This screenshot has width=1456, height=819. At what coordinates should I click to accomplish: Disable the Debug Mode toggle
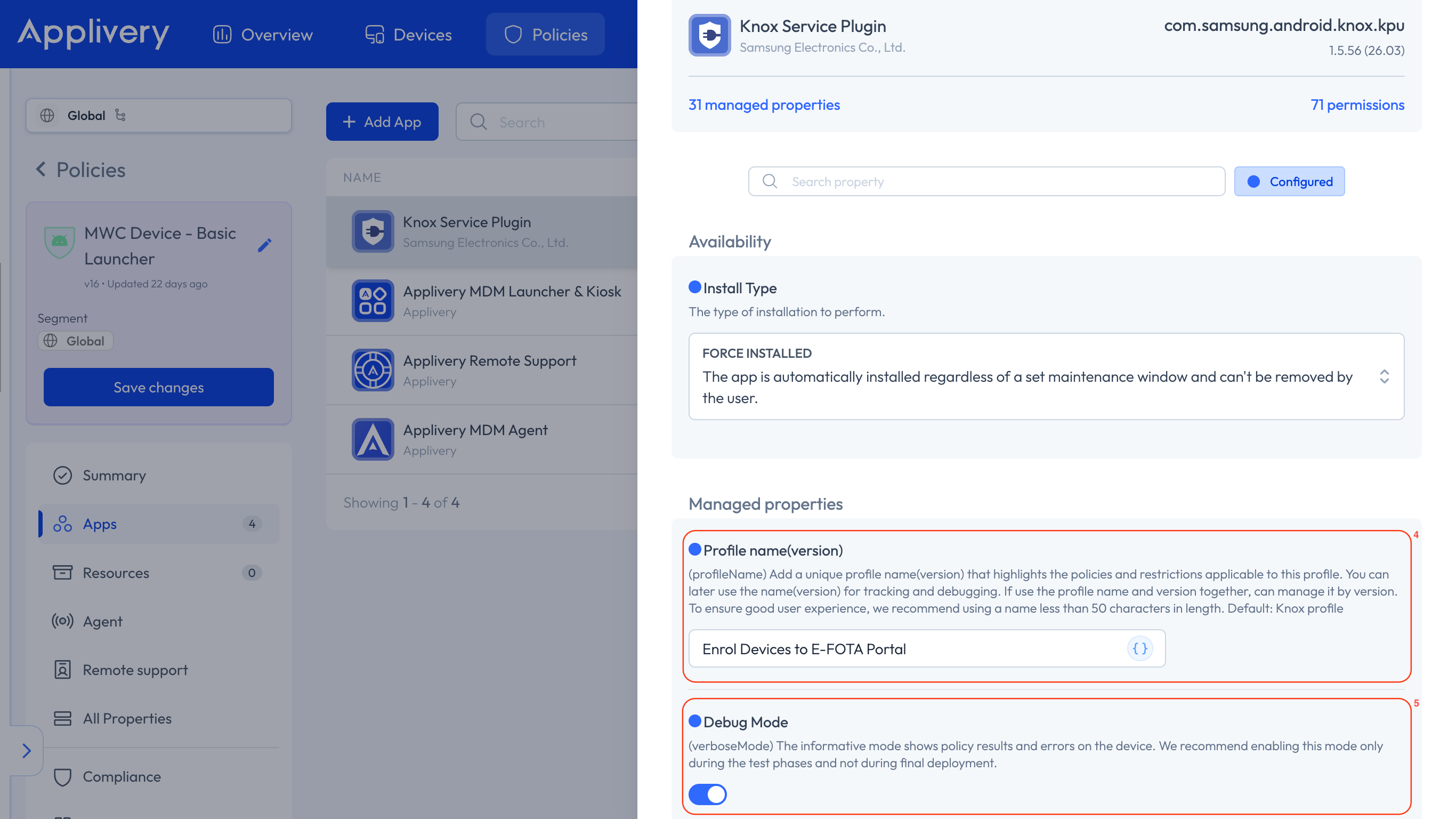point(707,794)
